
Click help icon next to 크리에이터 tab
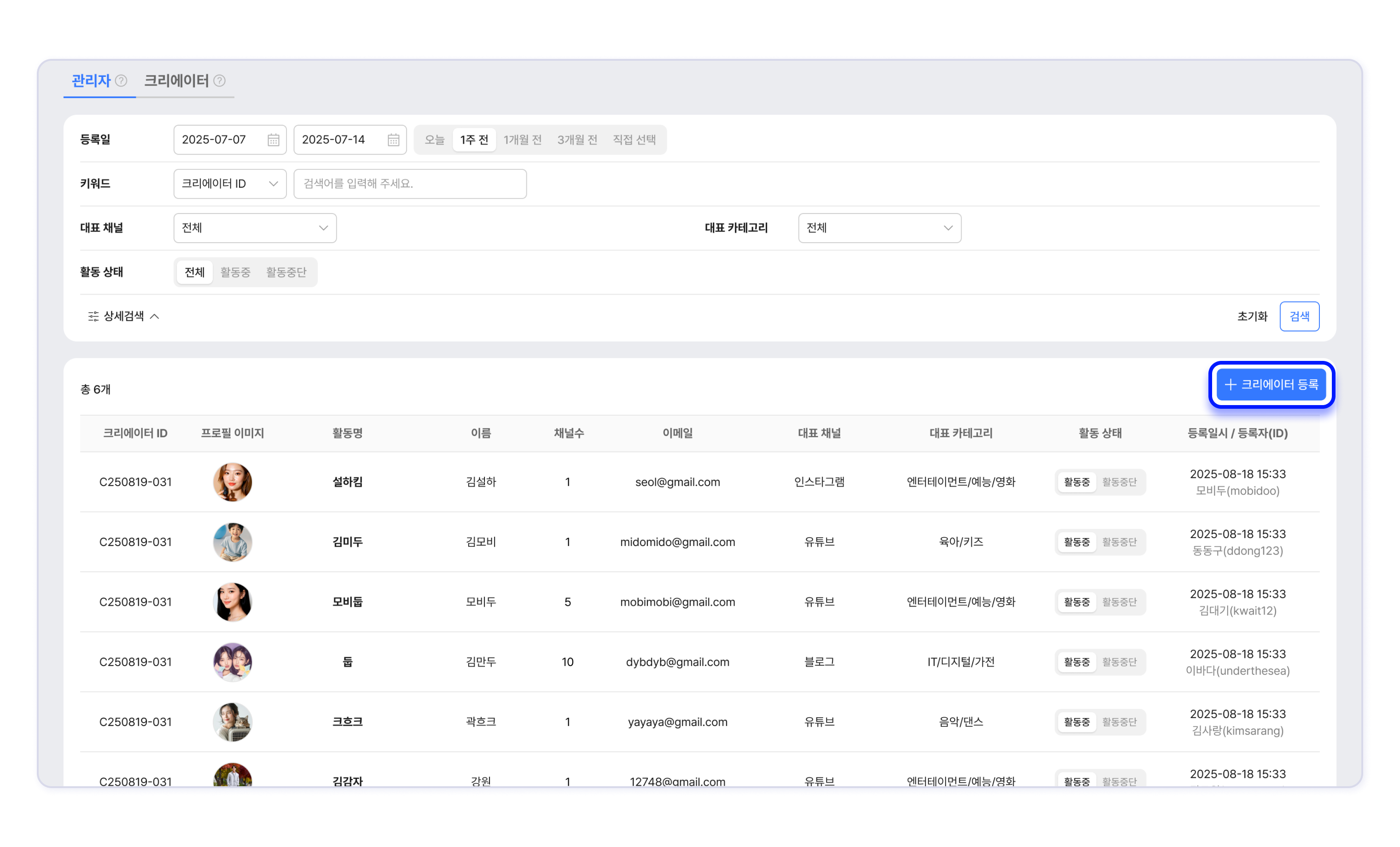219,81
